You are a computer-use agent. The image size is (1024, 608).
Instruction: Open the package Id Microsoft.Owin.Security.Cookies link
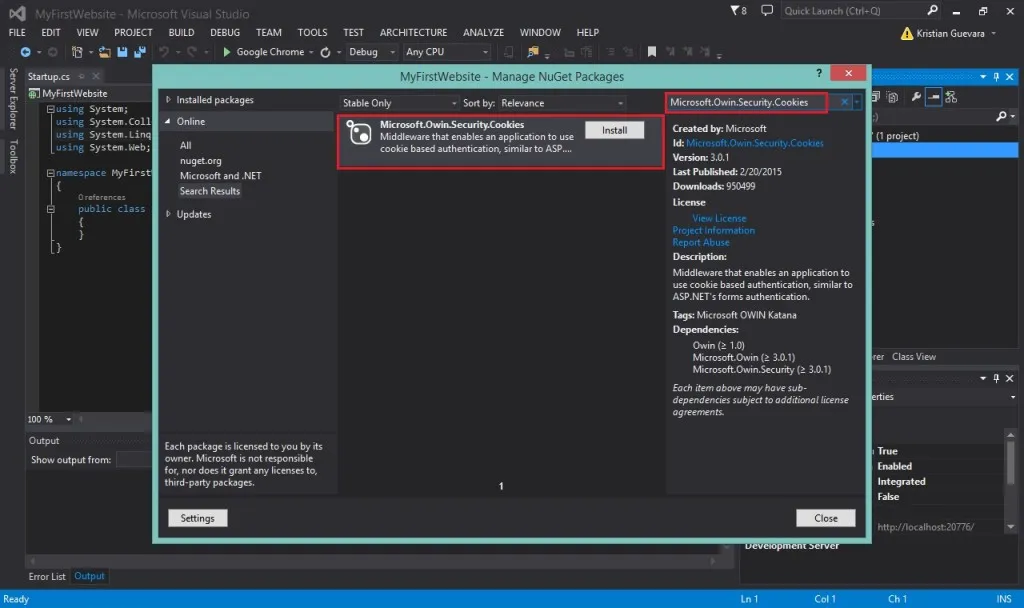click(754, 143)
